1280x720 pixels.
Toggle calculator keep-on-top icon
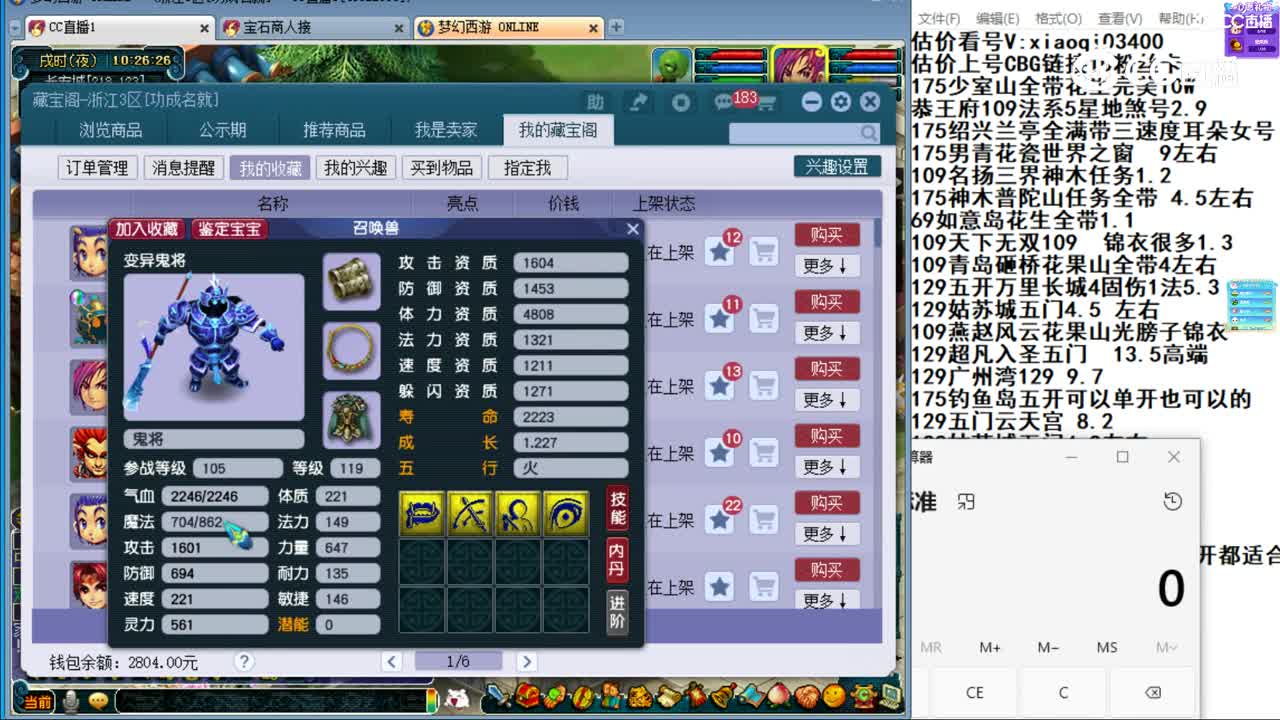pyautogui.click(x=966, y=501)
